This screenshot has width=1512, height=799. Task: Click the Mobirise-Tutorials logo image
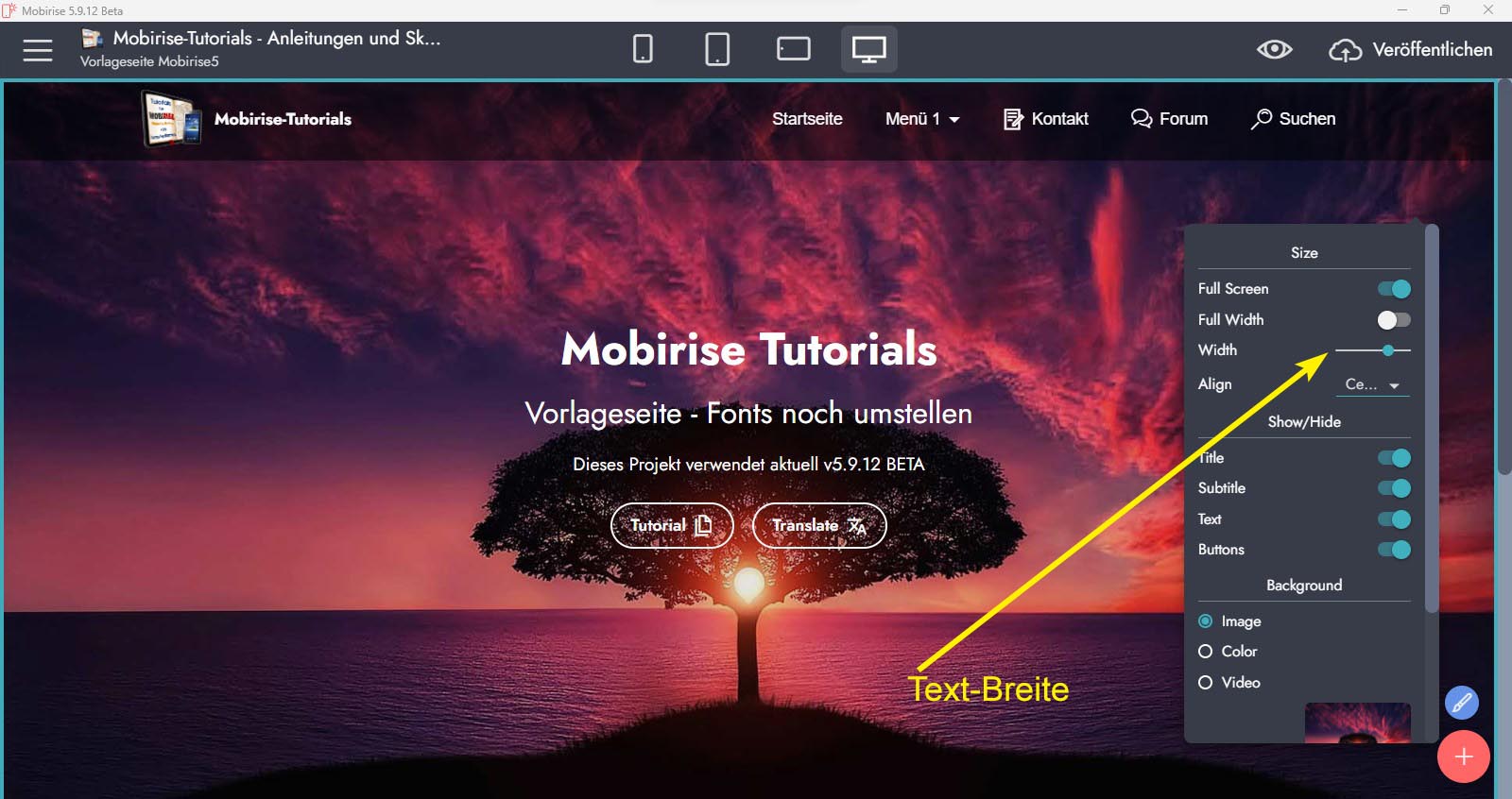171,118
